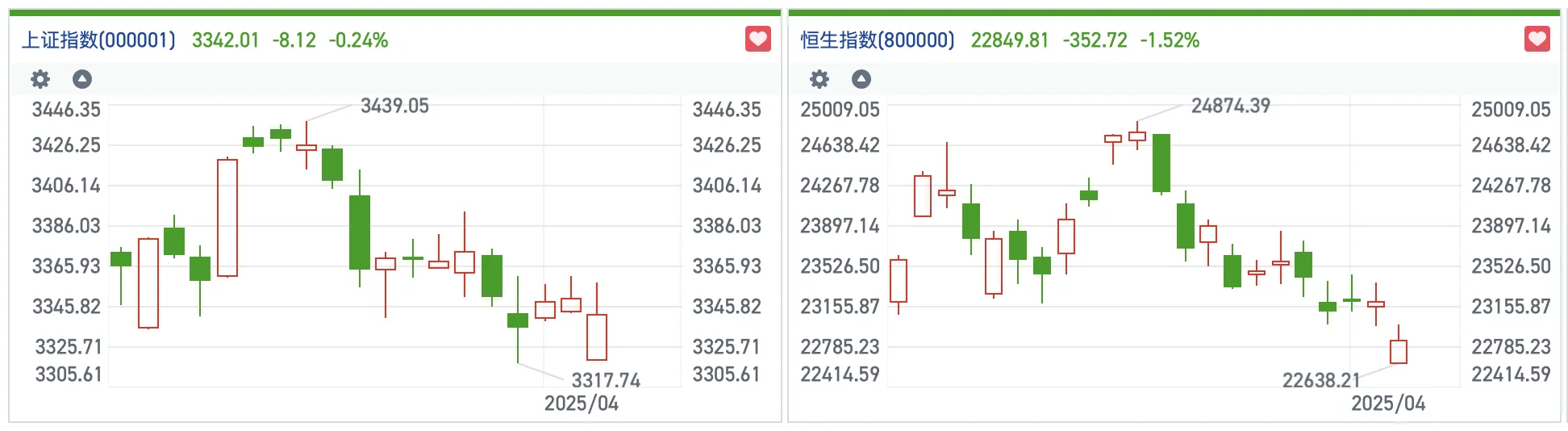Viewport: 1568px width, 431px height.
Task: Click the 恒生指数 change percent -1.52%
Action: [x=1170, y=40]
